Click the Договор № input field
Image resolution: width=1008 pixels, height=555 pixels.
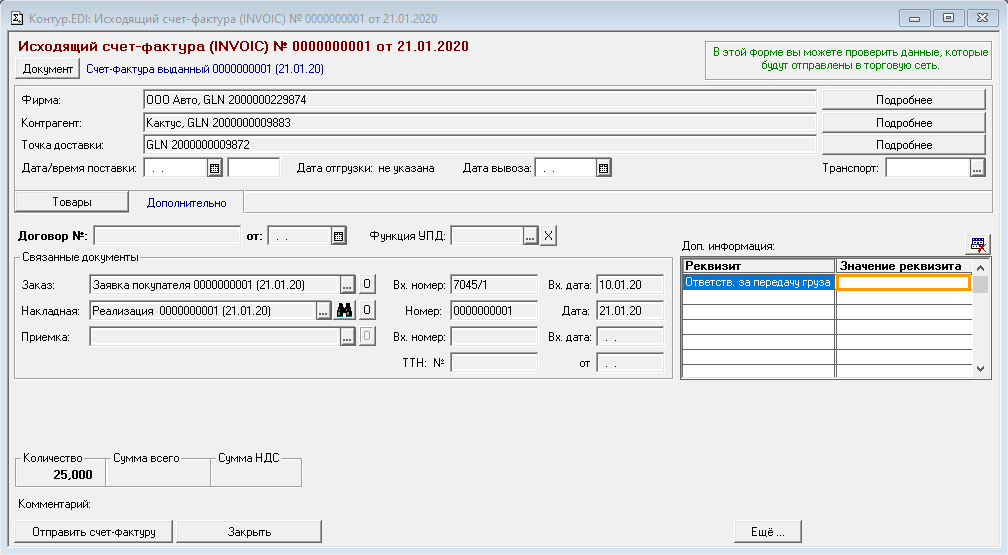(166, 236)
